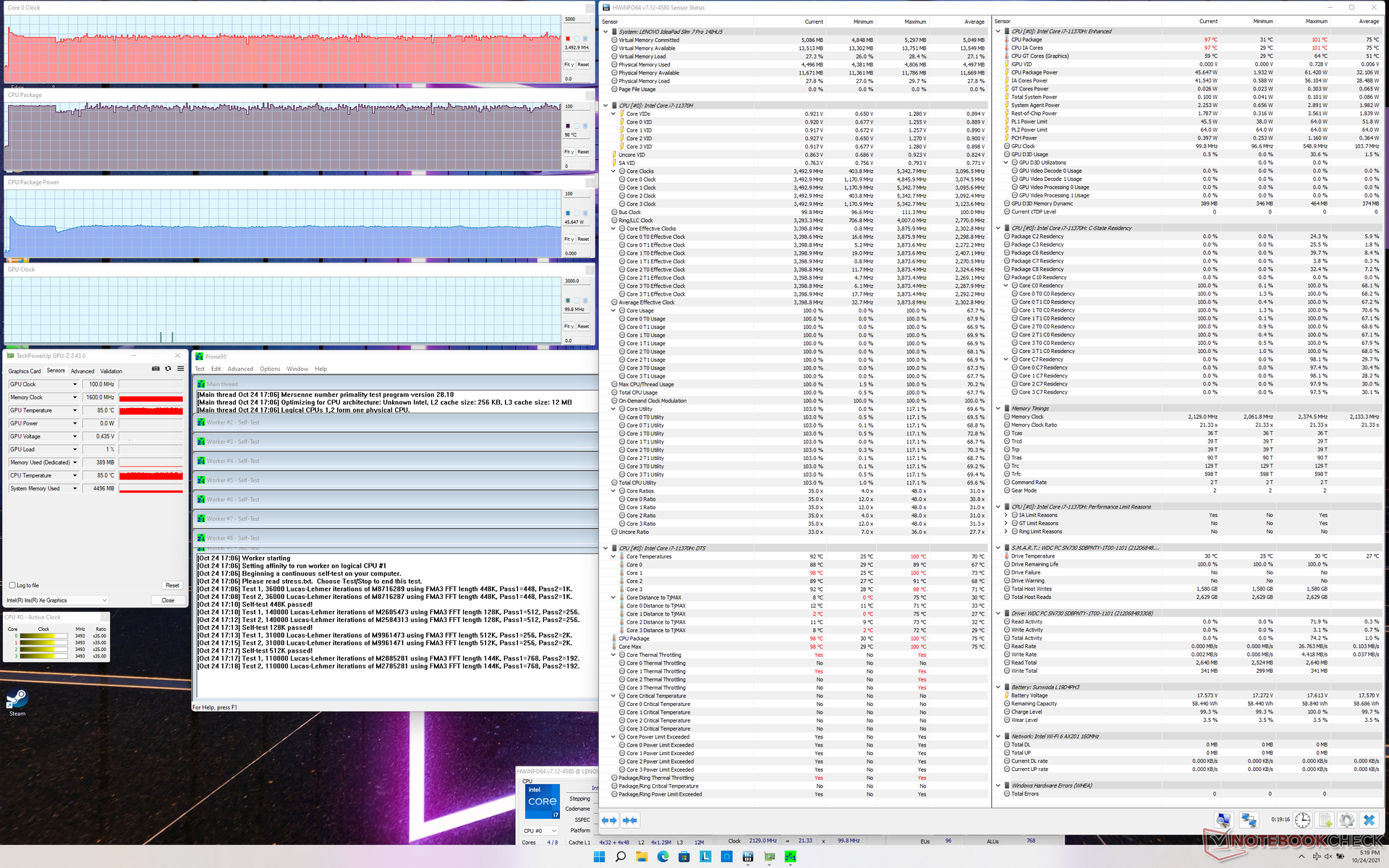This screenshot has height=868, width=1389.
Task: Click HWiNFO blue left-right arrows expand icon
Action: coord(609,820)
